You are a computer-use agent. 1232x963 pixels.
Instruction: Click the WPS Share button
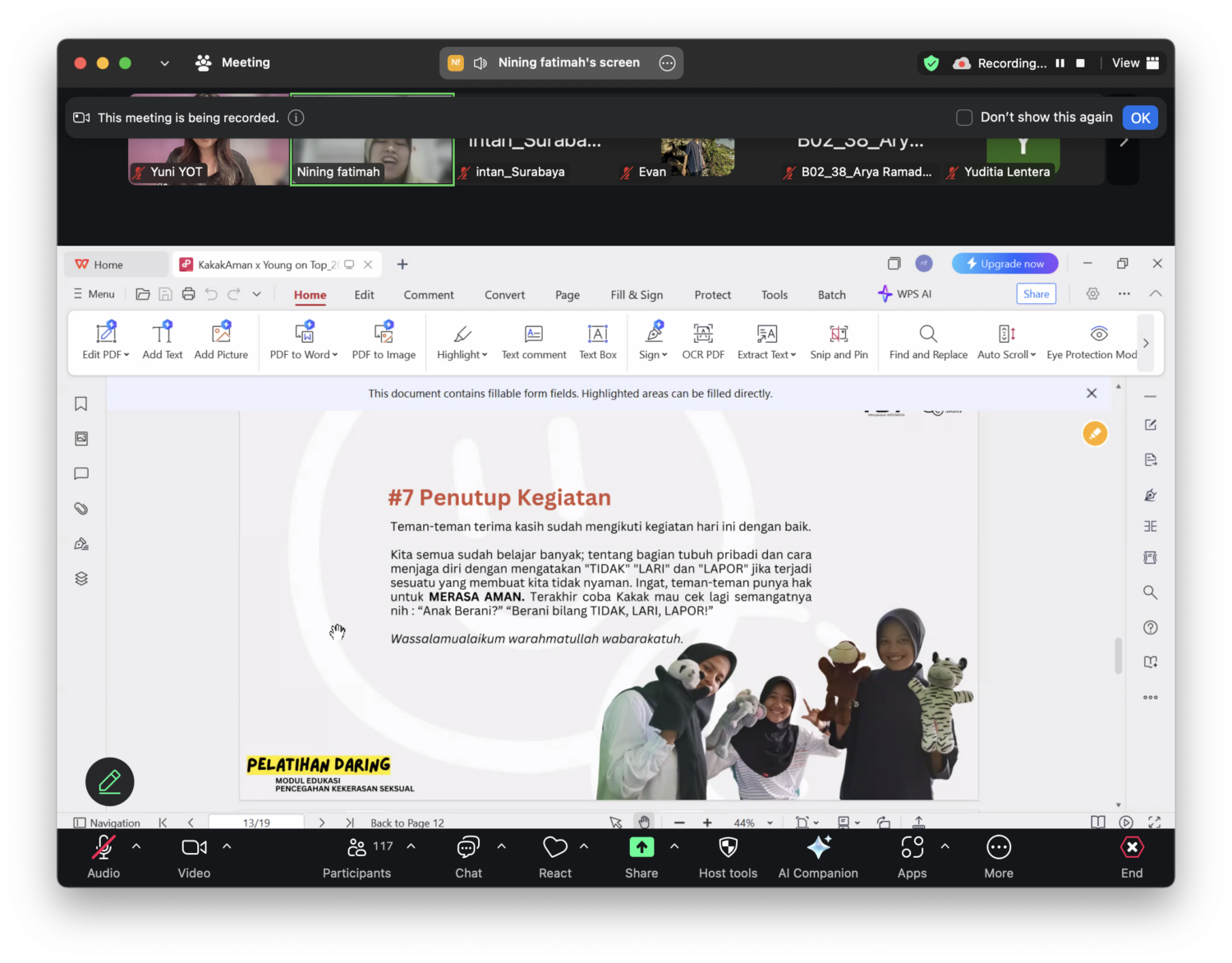click(1036, 294)
